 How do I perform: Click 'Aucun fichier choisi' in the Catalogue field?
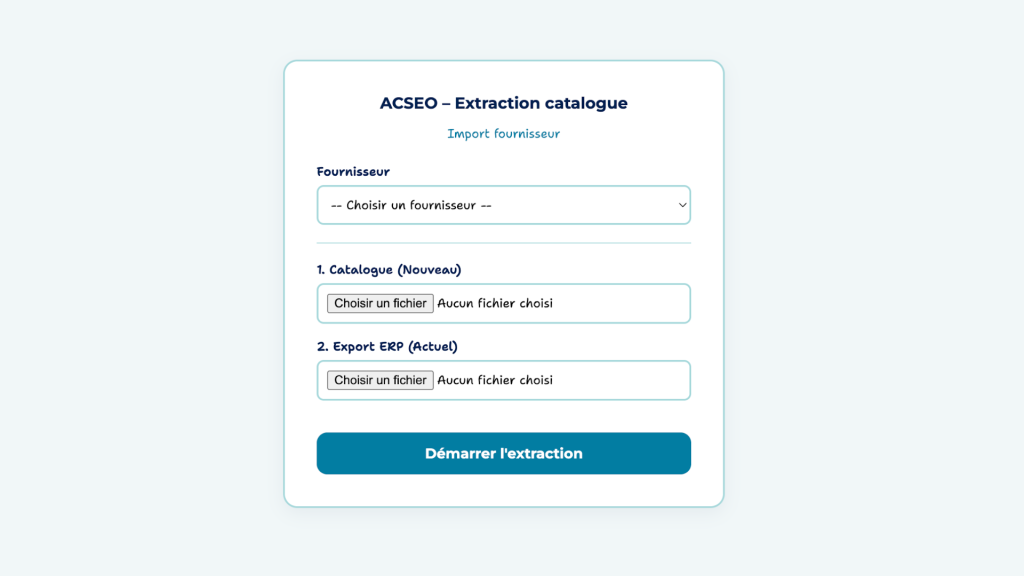point(495,303)
